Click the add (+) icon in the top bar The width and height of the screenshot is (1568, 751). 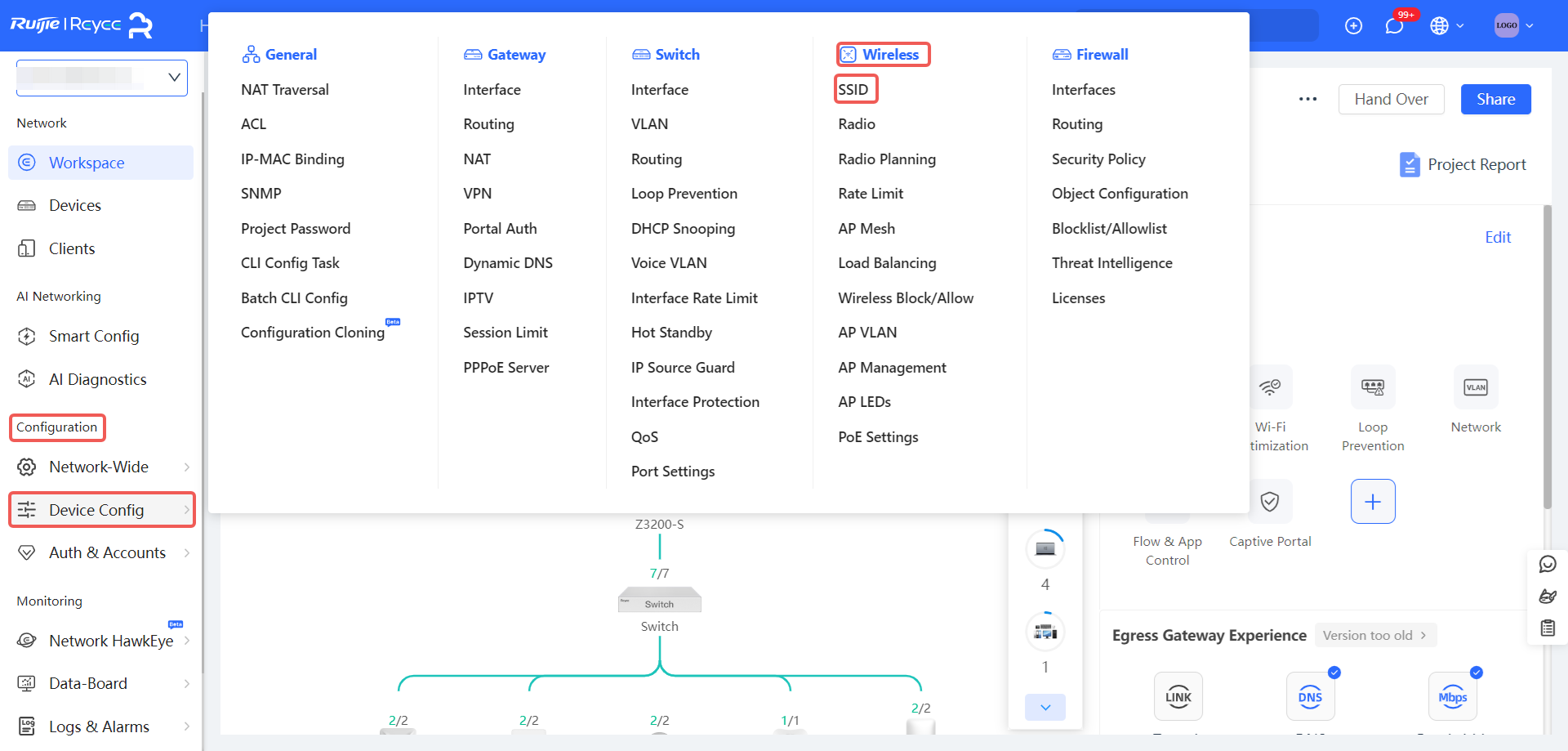point(1354,25)
